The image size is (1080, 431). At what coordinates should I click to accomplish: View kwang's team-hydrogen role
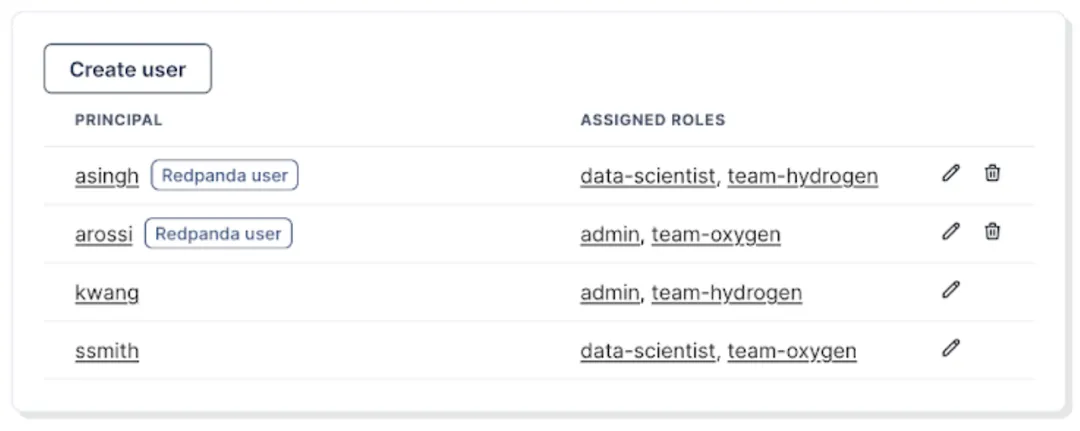point(726,293)
